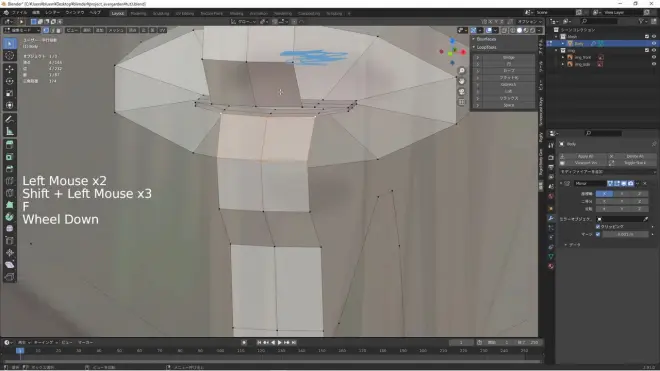Collapse the LoopTools panel

(x=486, y=47)
